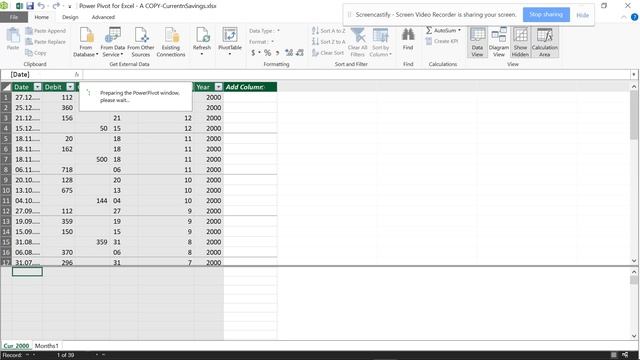Expand the Data Type dropdown
Viewport: 640px width, 360px height.
pyautogui.click(x=278, y=31)
